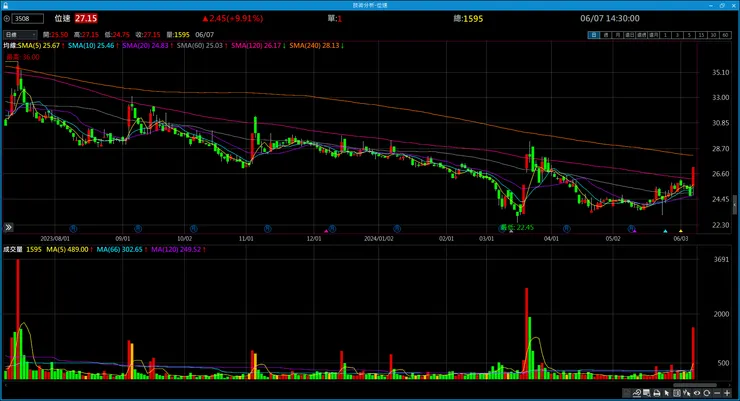Viewport: 740px width, 401px height.
Task: Click the cyan triangle event marker
Action: click(x=665, y=231)
